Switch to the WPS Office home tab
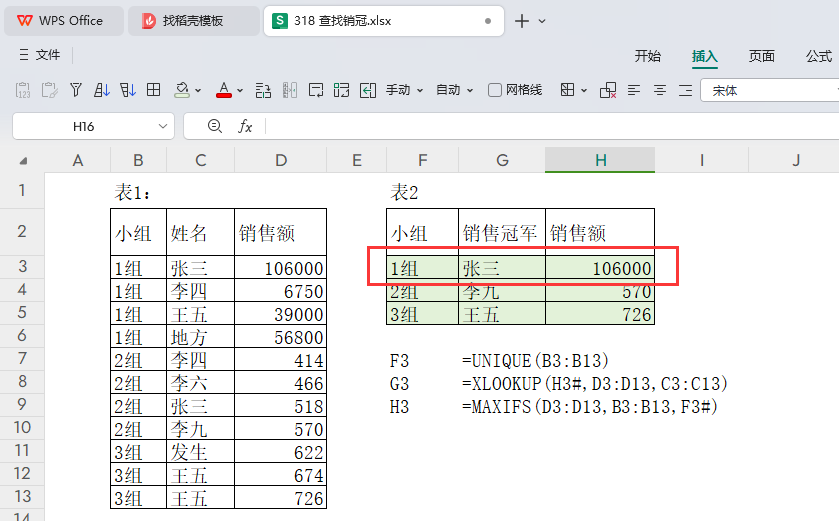The width and height of the screenshot is (839, 521). tap(64, 21)
